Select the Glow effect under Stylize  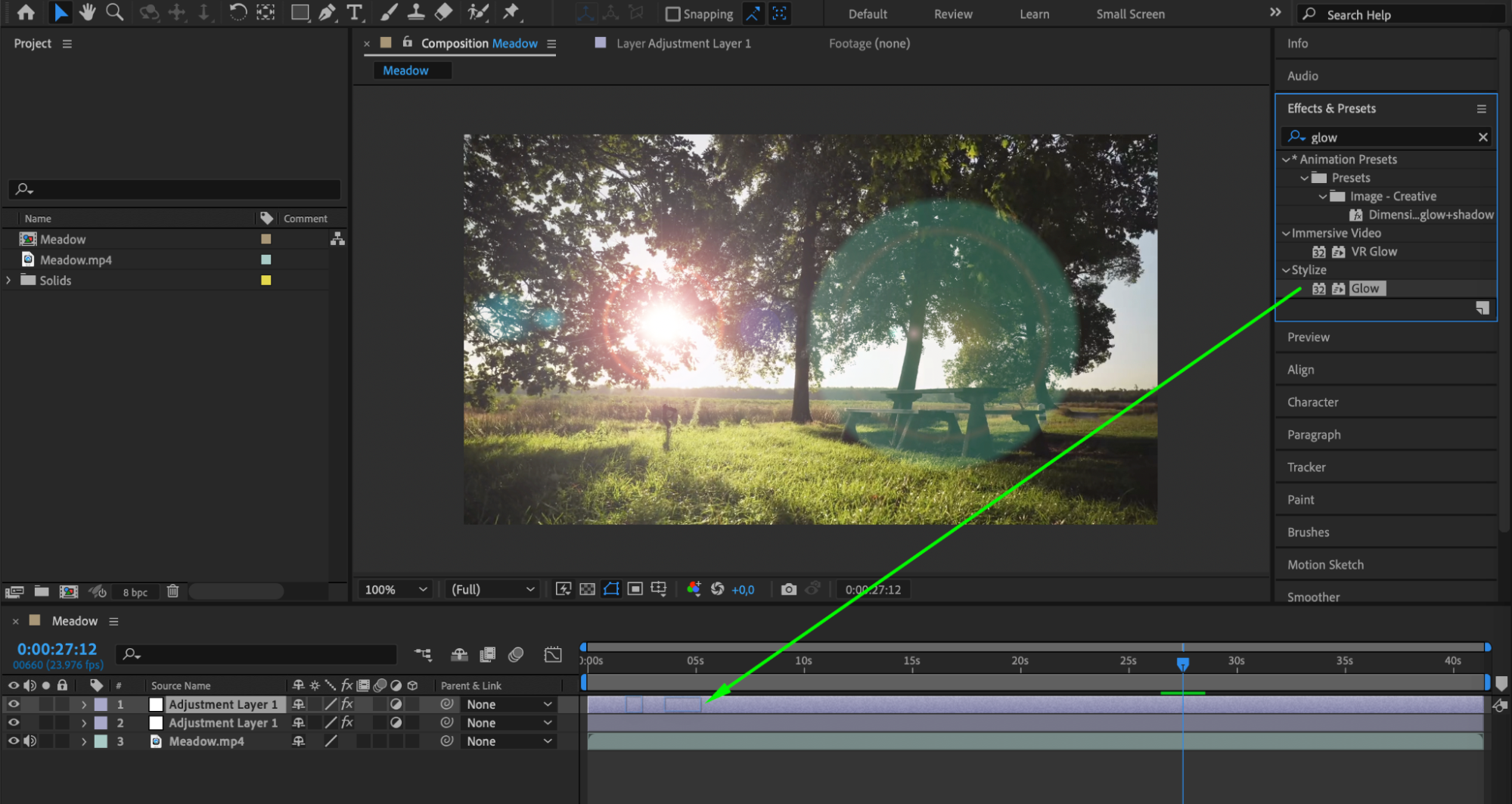click(x=1365, y=288)
